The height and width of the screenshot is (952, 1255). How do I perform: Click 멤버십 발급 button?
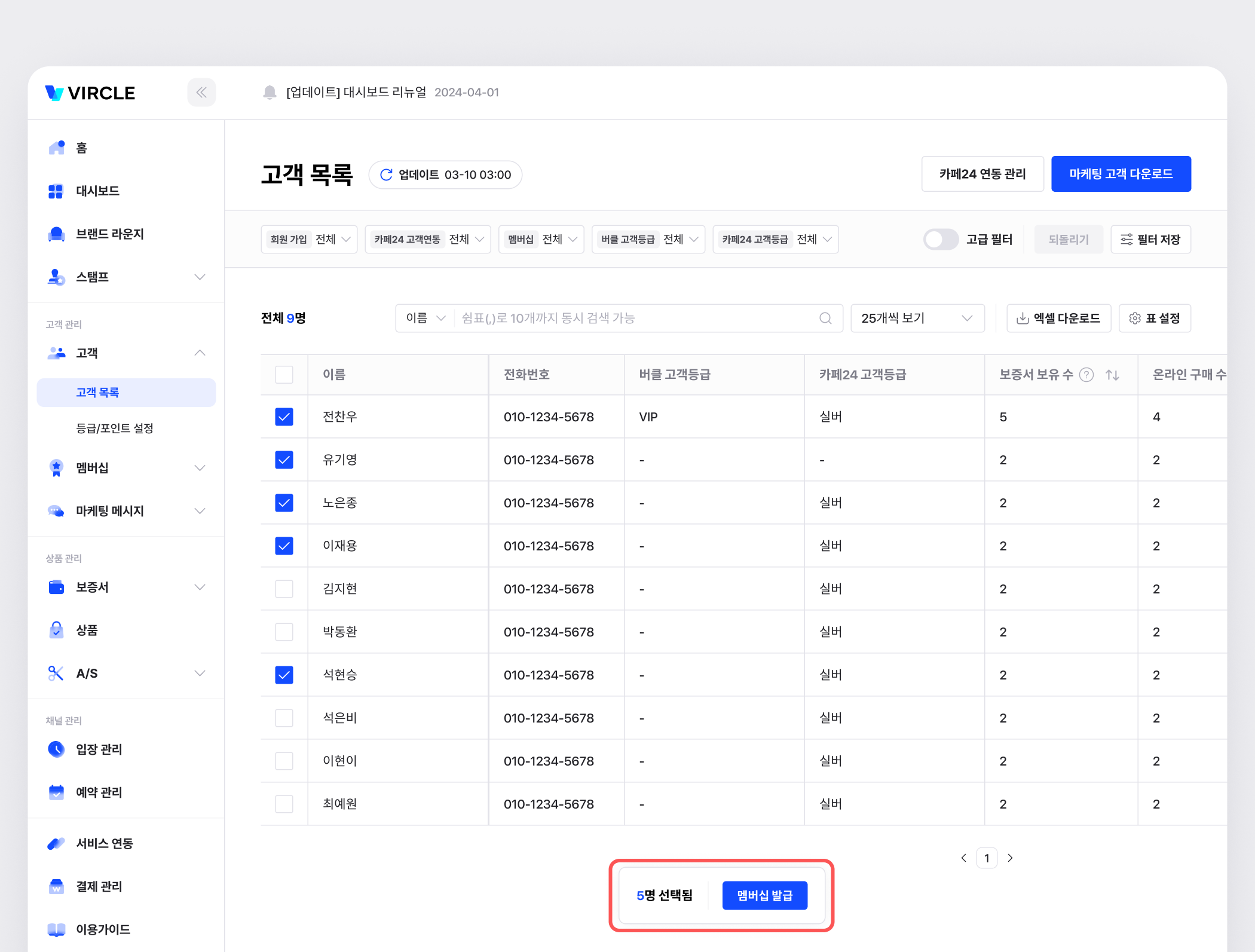pyautogui.click(x=764, y=895)
